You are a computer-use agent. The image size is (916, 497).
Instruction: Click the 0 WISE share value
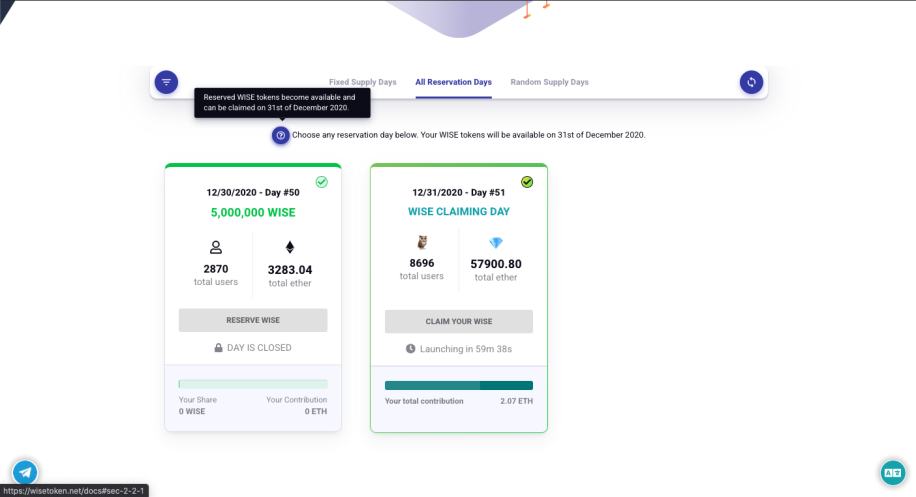(192, 411)
